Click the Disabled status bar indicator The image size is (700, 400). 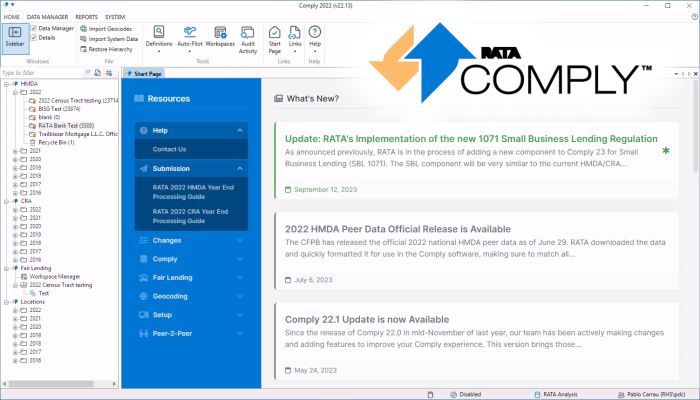click(466, 395)
